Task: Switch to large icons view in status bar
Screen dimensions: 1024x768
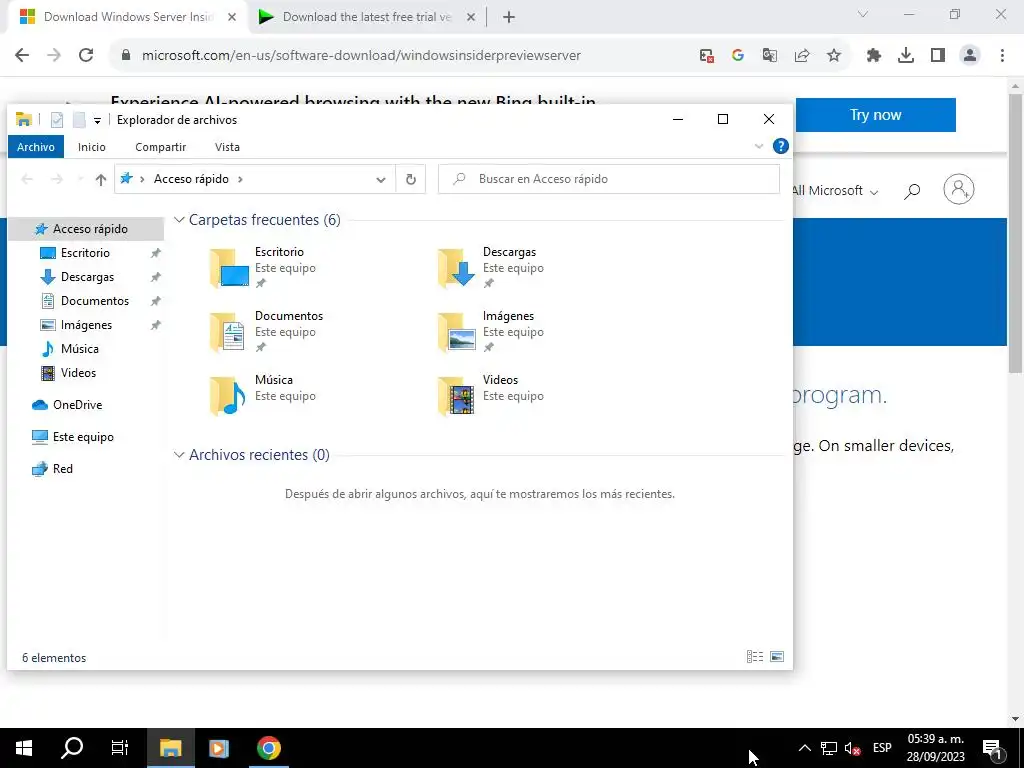Action: (776, 656)
